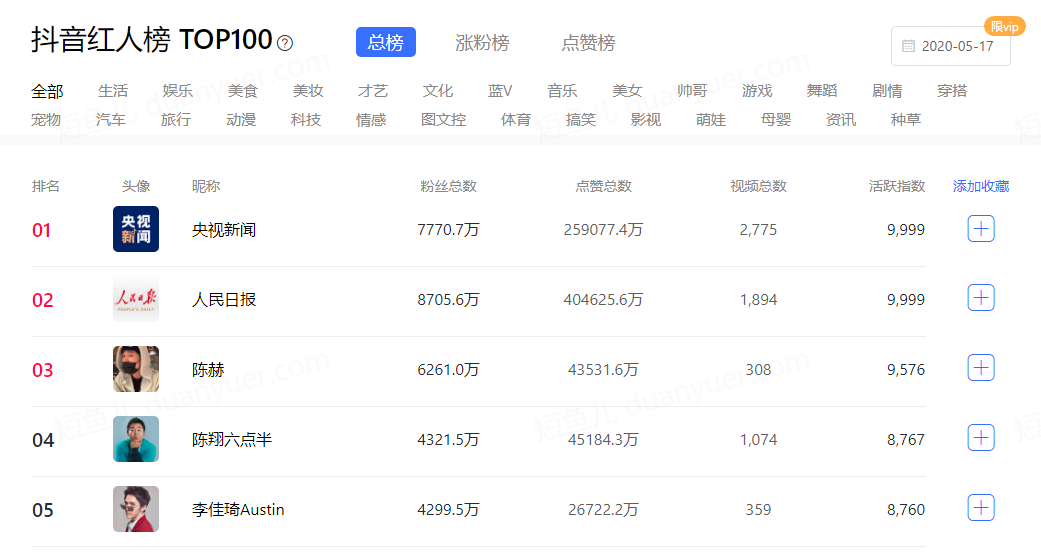Filter by 旅行 category

click(176, 120)
